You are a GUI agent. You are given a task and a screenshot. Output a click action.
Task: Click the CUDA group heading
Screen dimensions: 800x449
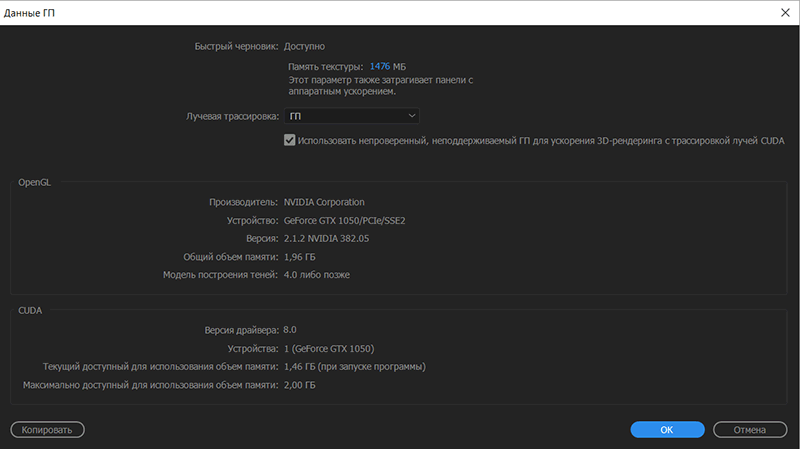coord(30,310)
